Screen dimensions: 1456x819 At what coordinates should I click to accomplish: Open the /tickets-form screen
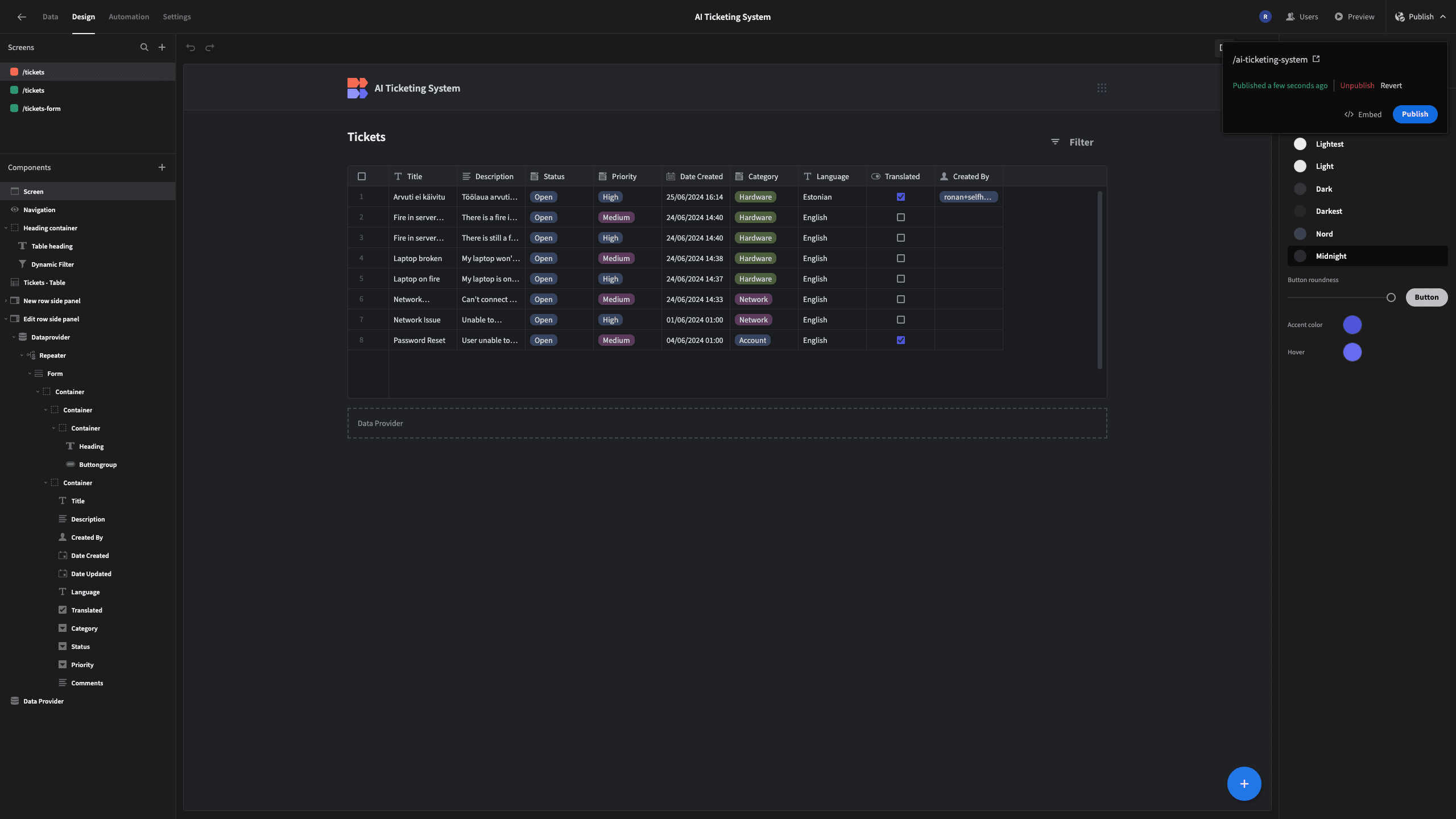tap(42, 109)
